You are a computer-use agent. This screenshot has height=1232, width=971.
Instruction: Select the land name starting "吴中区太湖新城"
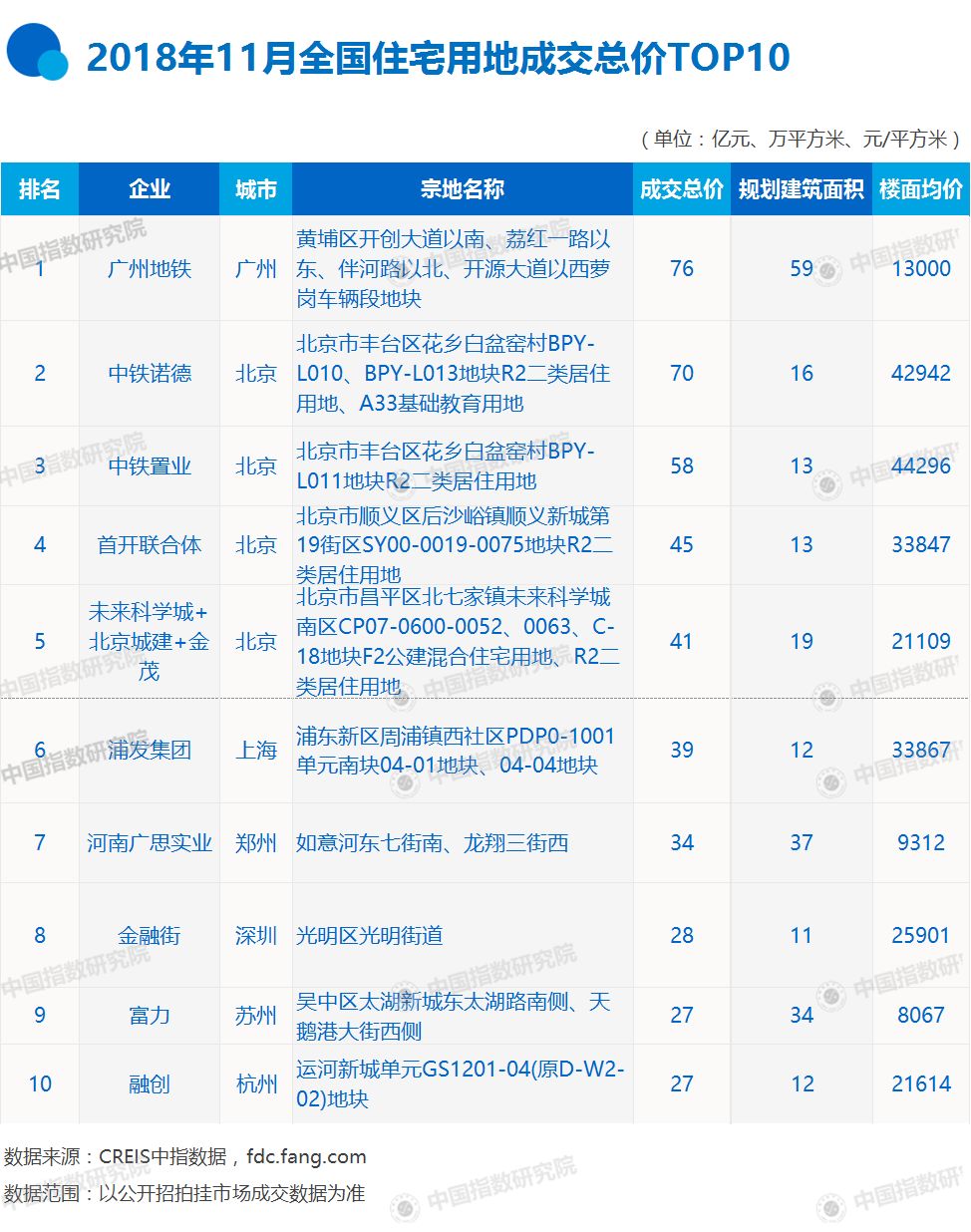coord(454,1016)
